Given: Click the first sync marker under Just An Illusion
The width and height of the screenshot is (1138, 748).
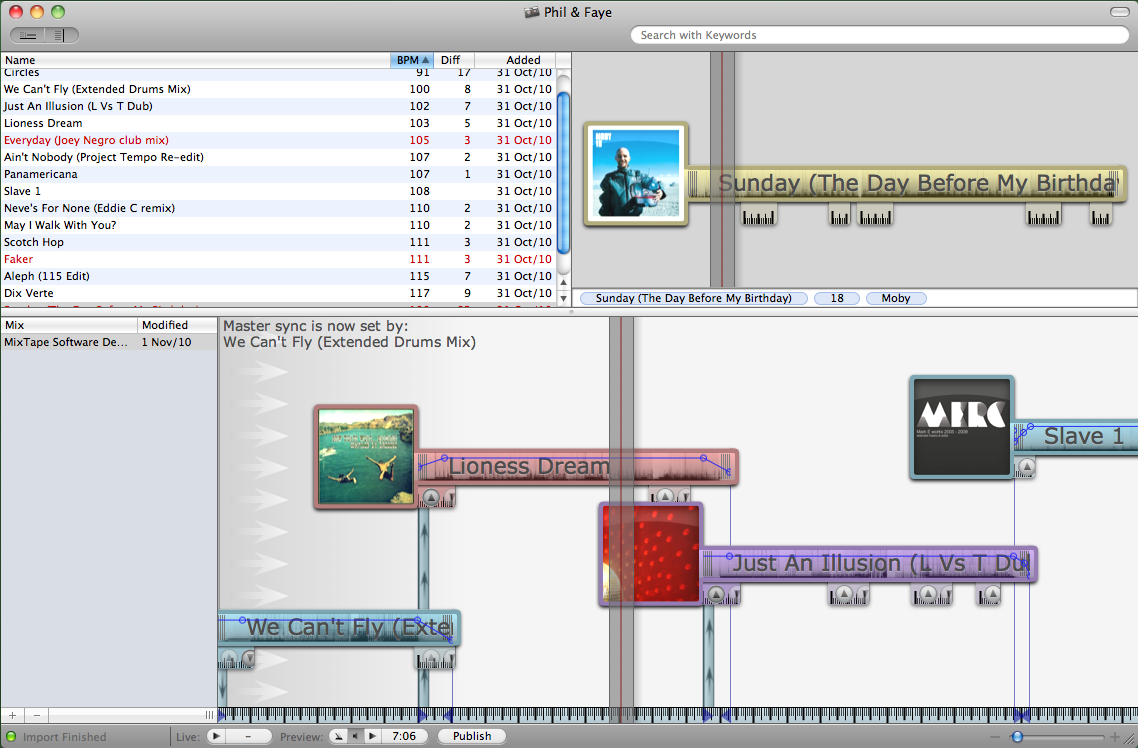Looking at the screenshot, I should point(716,595).
